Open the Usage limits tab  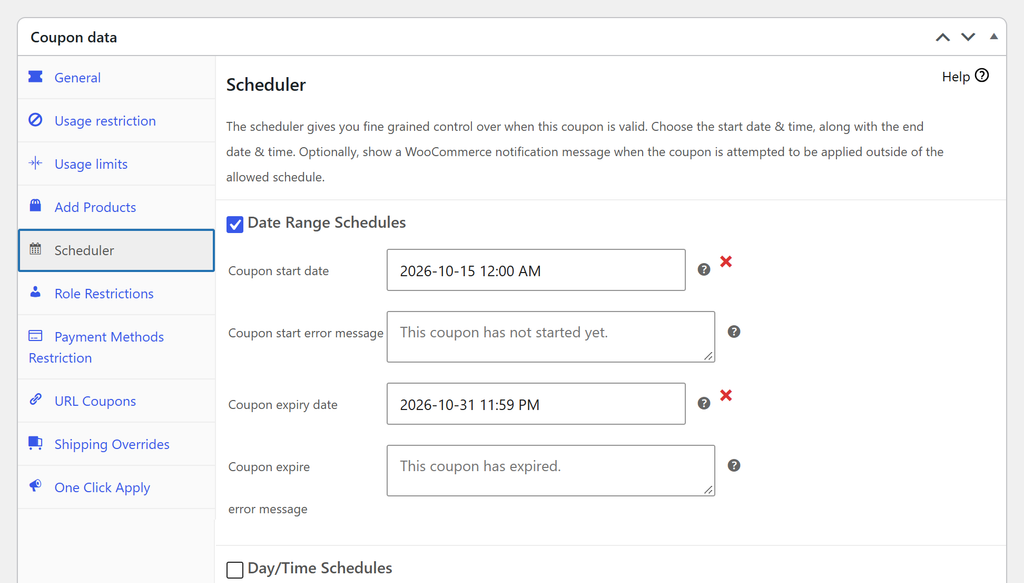tap(116, 164)
